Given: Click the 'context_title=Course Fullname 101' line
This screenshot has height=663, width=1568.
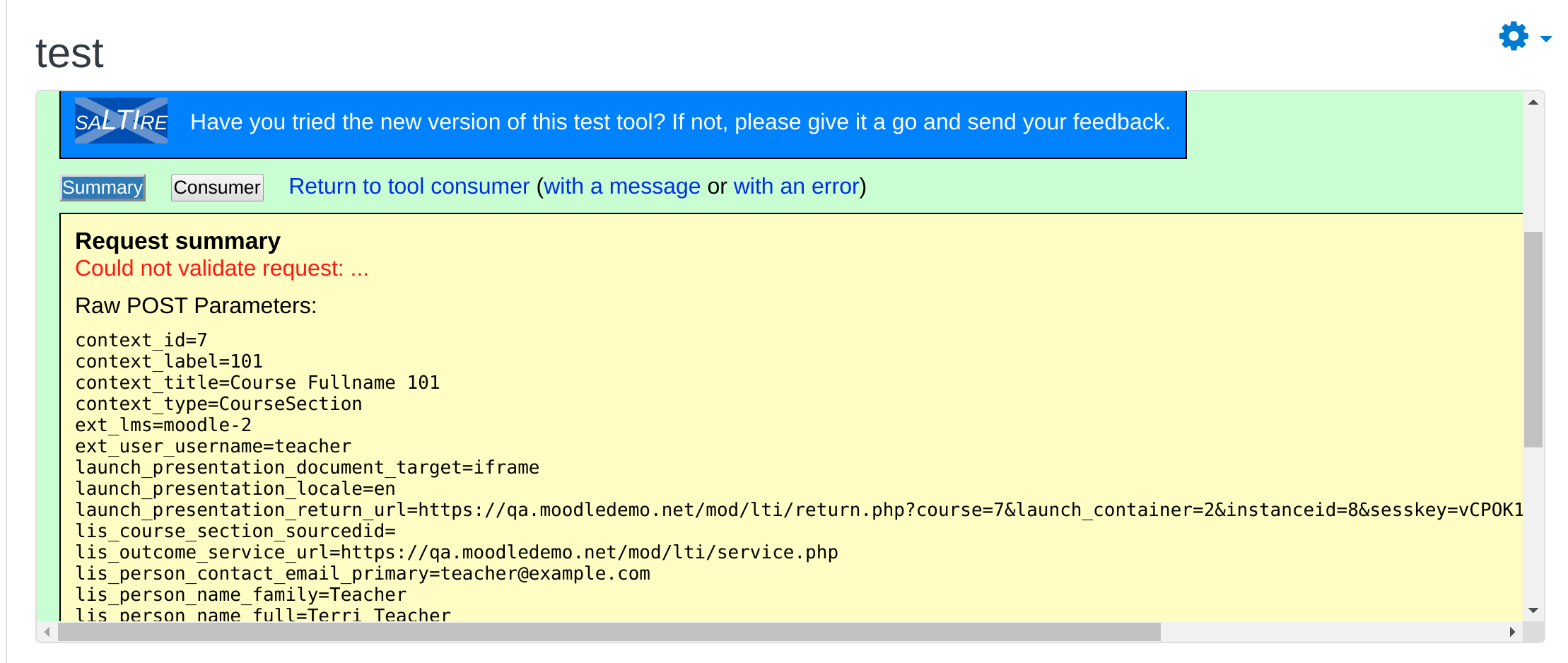Looking at the screenshot, I should (257, 382).
